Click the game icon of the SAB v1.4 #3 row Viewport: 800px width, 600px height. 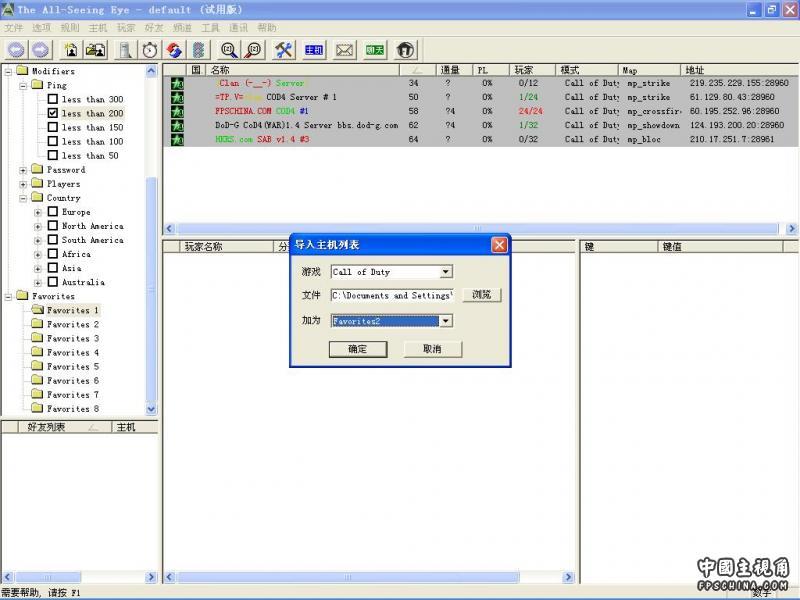pos(177,139)
